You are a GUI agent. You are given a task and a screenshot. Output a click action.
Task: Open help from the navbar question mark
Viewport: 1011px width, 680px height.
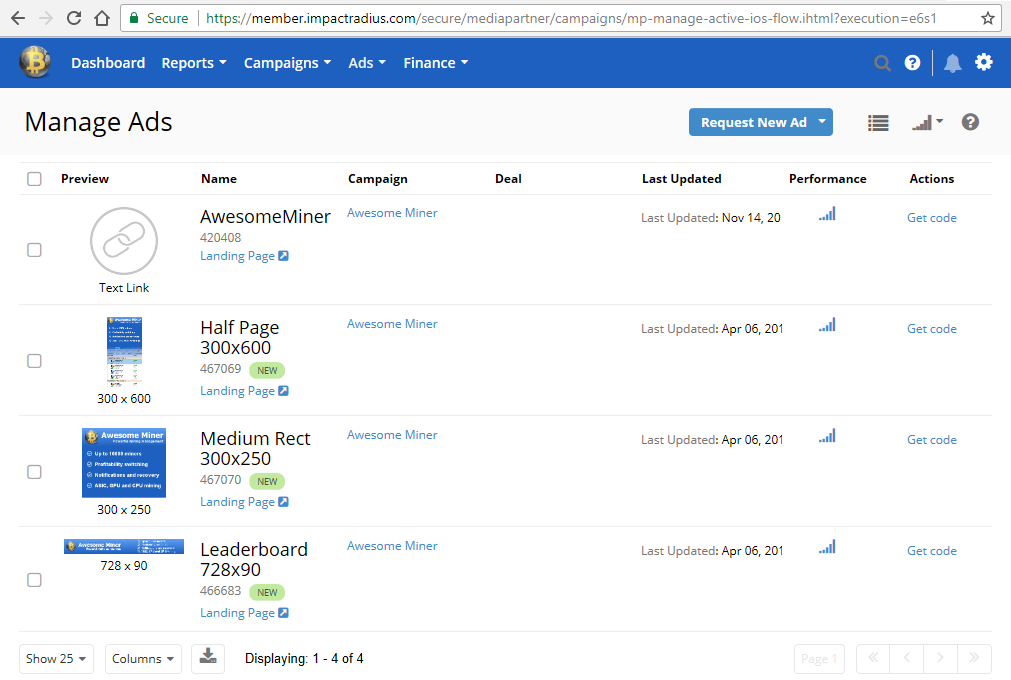912,63
